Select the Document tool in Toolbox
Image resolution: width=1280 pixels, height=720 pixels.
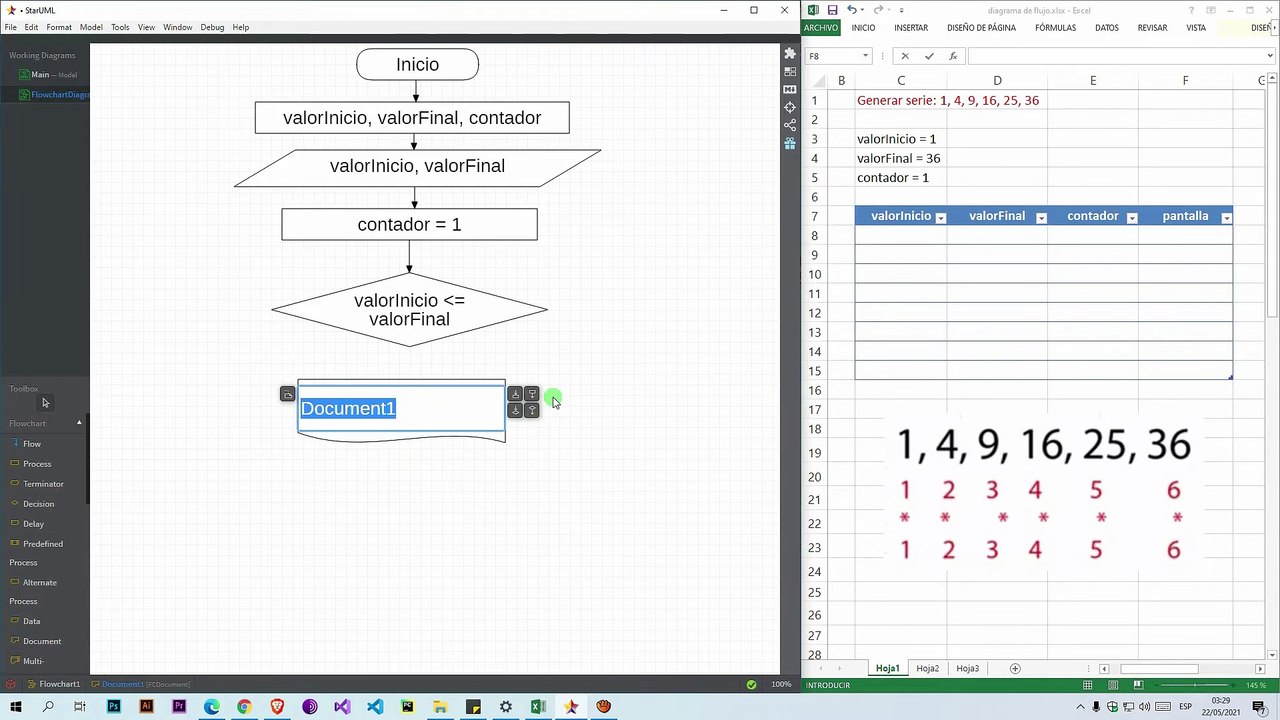(x=41, y=641)
